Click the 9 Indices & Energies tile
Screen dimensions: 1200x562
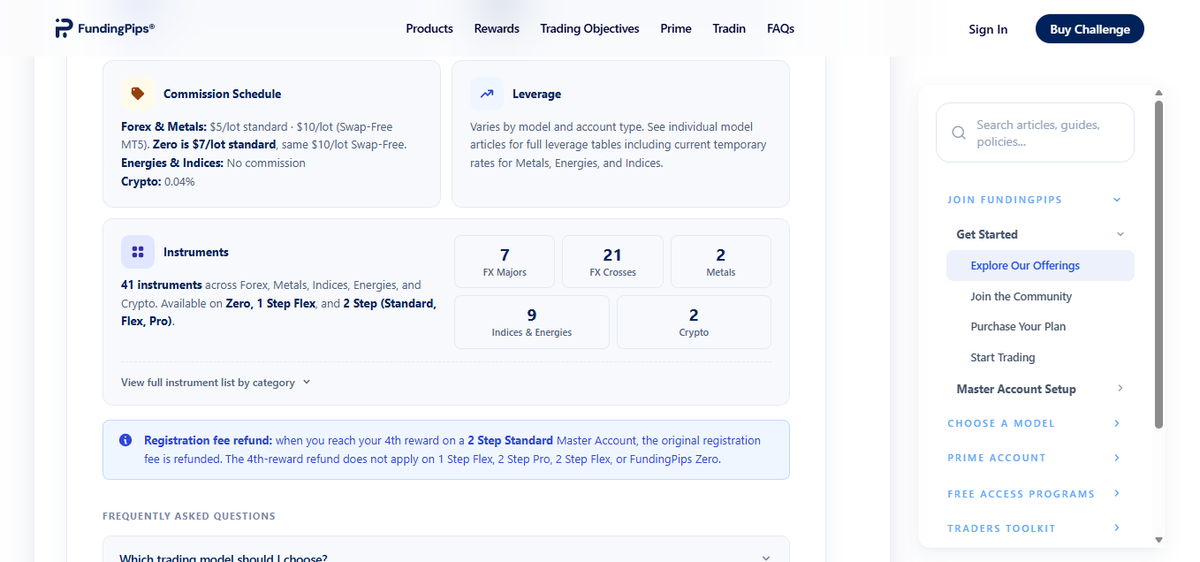[x=532, y=322]
